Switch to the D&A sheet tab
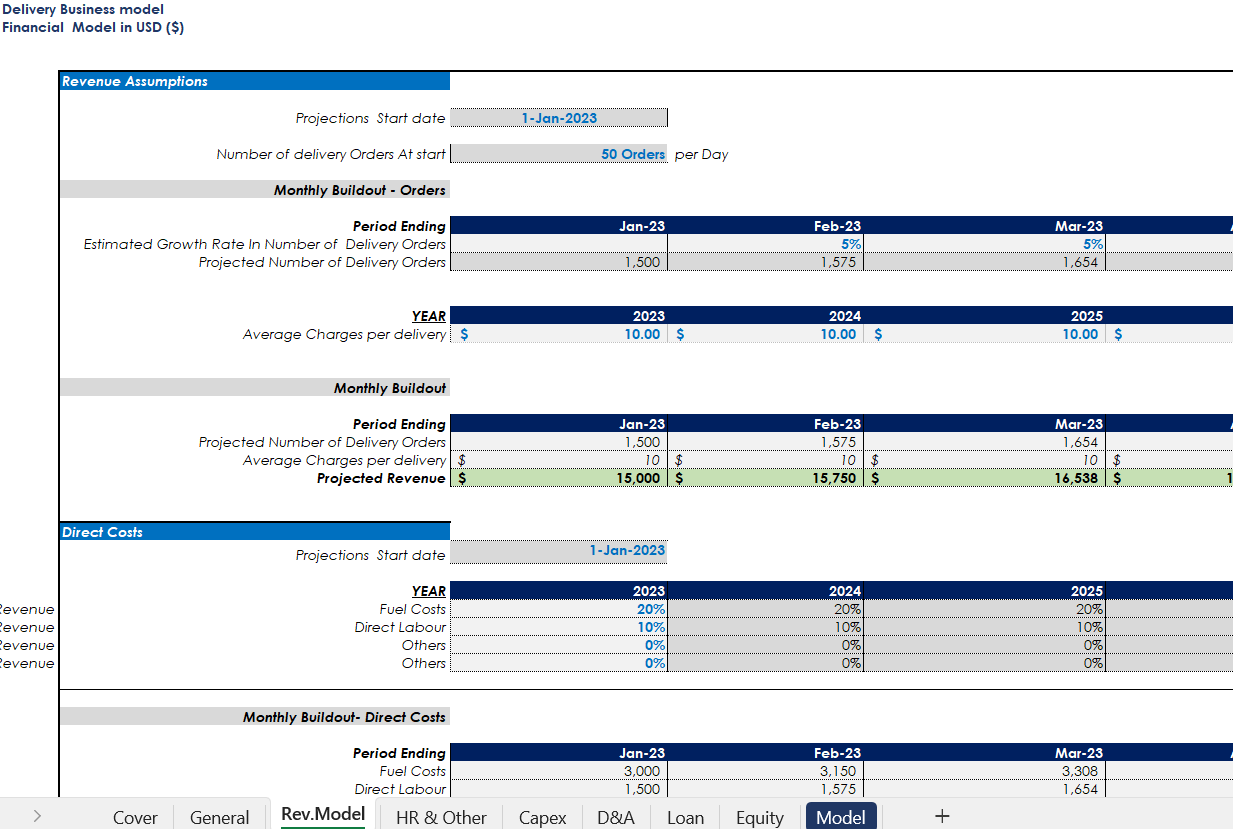Image resolution: width=1233 pixels, height=829 pixels. (x=616, y=817)
